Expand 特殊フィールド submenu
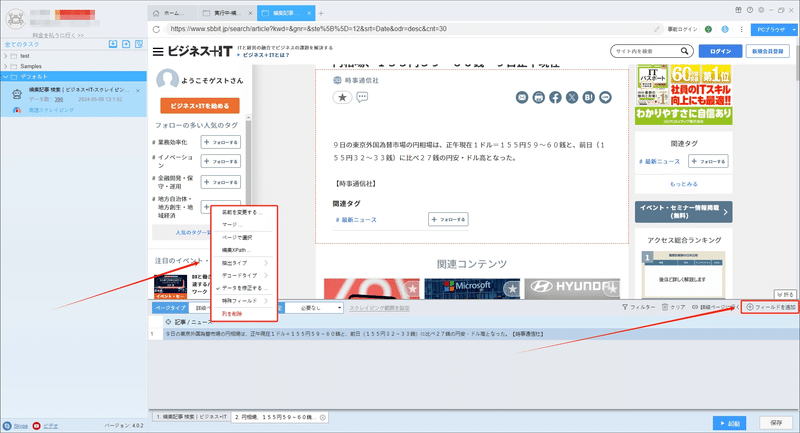Viewport: 800px width, 433px height. point(244,301)
